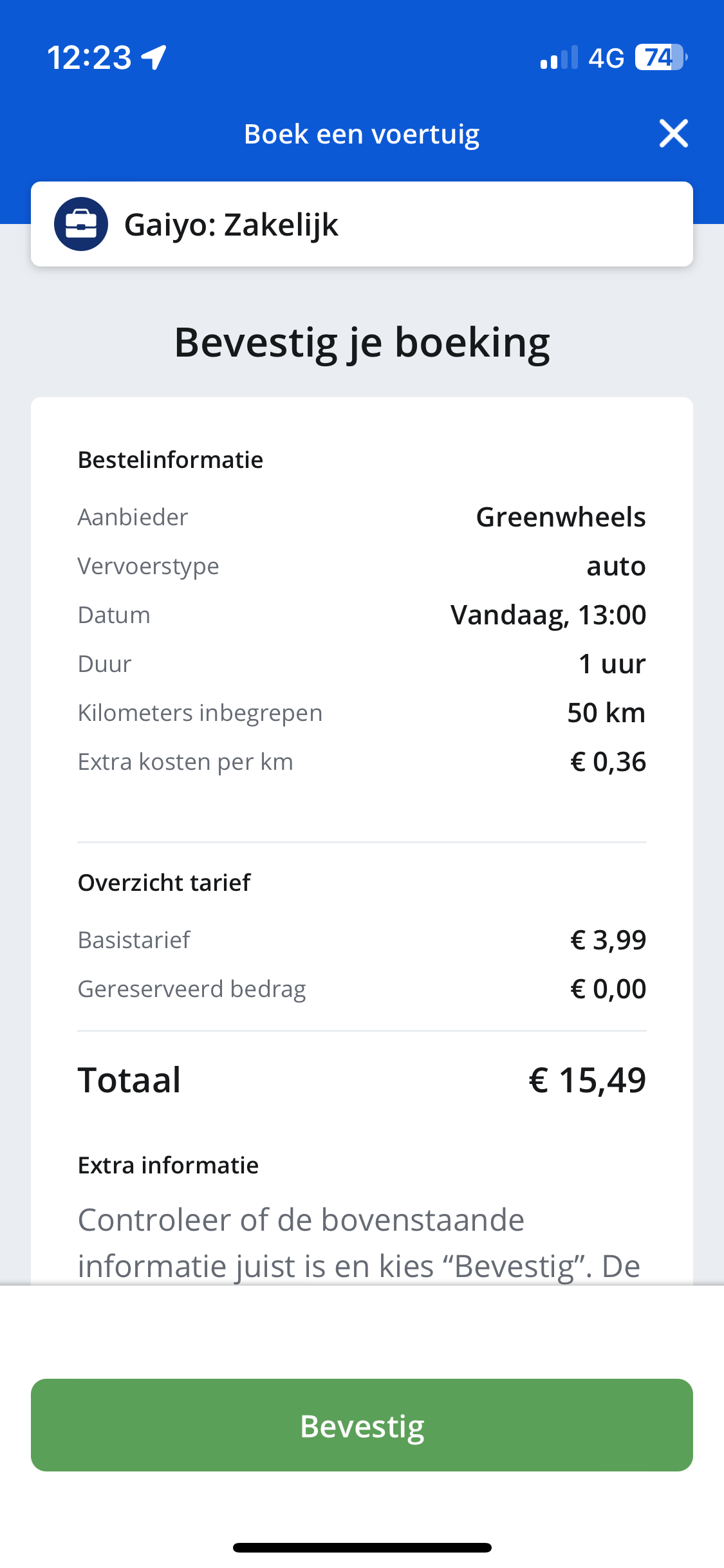
Task: Confirm booking with green Bevestig button
Action: (x=362, y=1424)
